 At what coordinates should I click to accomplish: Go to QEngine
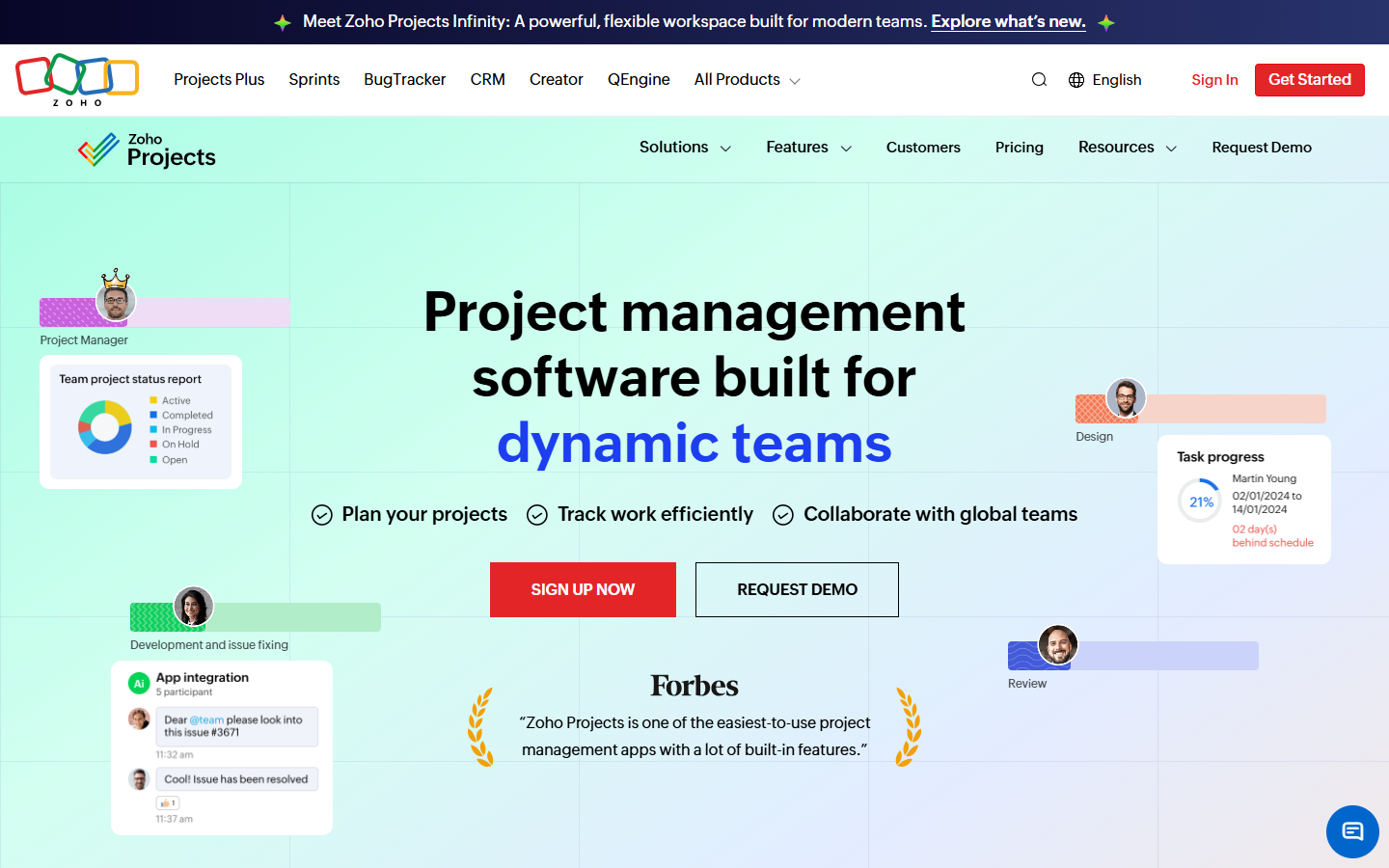click(x=639, y=80)
